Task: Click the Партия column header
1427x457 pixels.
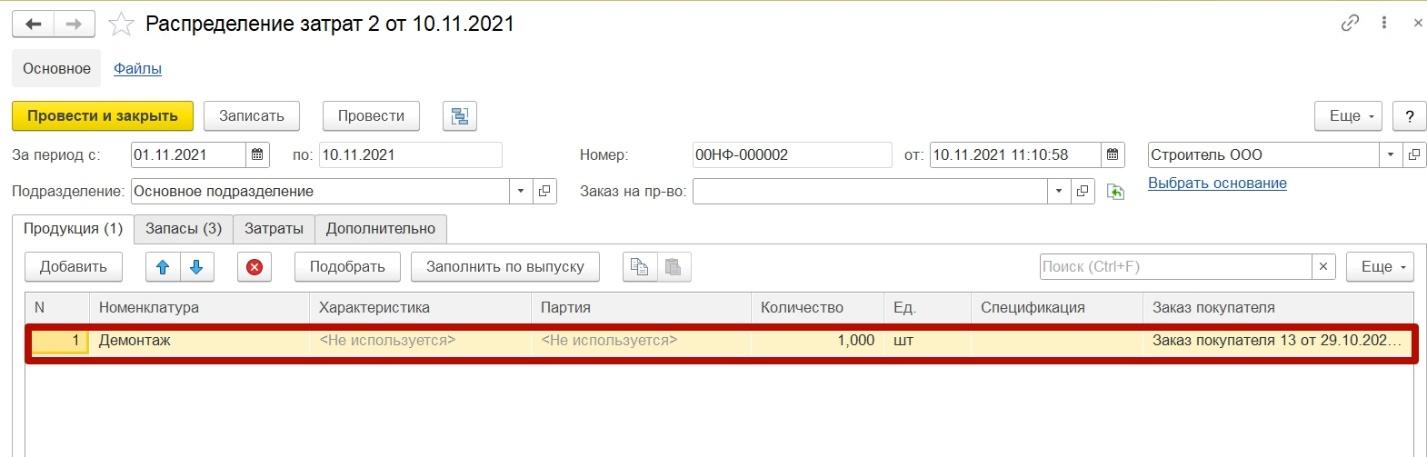Action: (x=641, y=308)
